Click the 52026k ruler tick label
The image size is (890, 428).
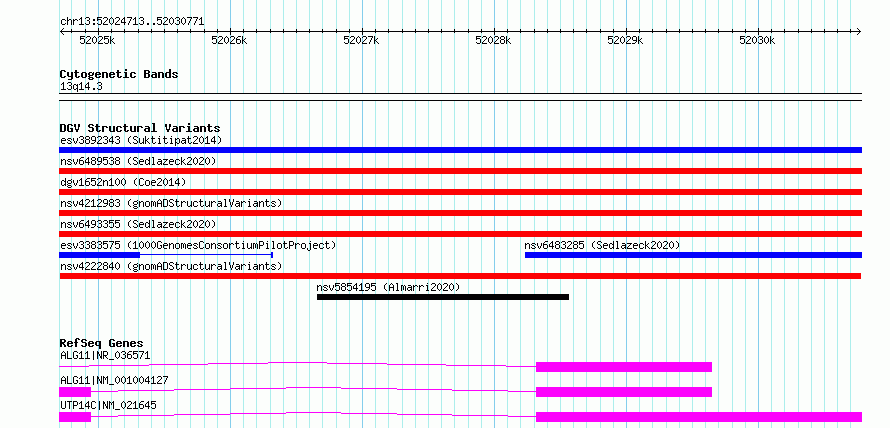229,40
